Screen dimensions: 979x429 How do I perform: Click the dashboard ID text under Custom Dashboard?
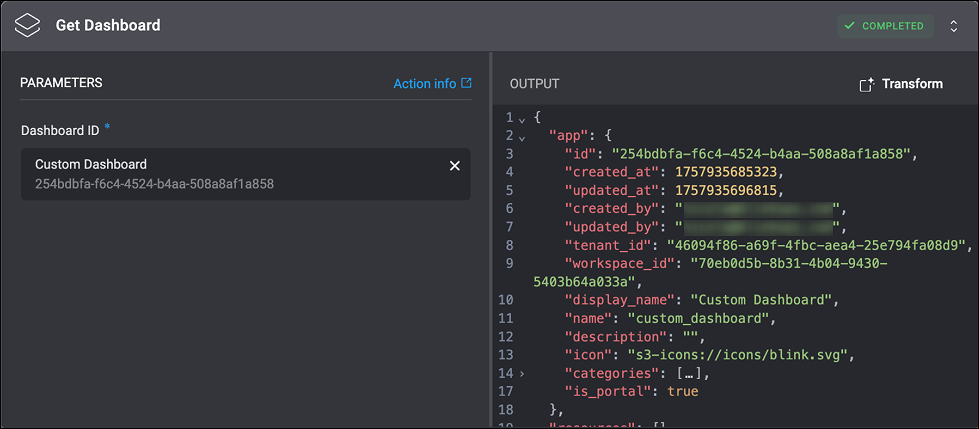tap(154, 184)
